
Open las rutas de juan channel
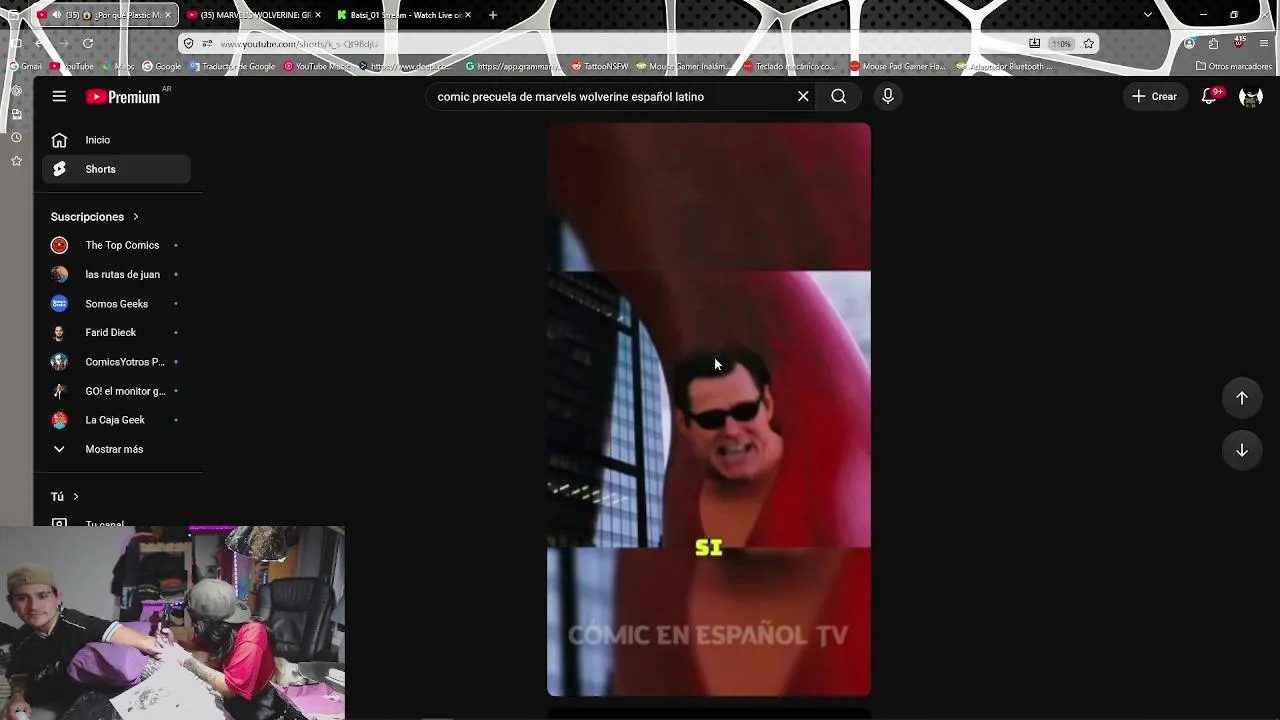[x=116, y=274]
